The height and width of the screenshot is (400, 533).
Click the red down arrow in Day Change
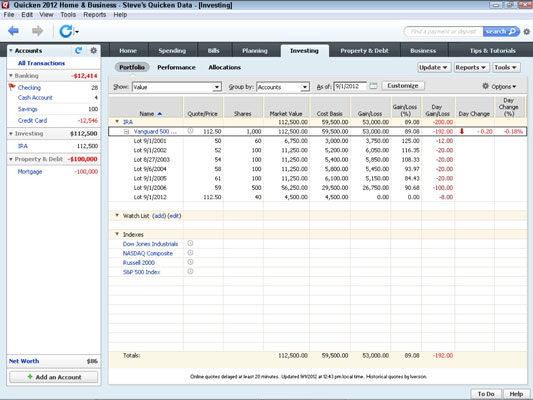[462, 131]
